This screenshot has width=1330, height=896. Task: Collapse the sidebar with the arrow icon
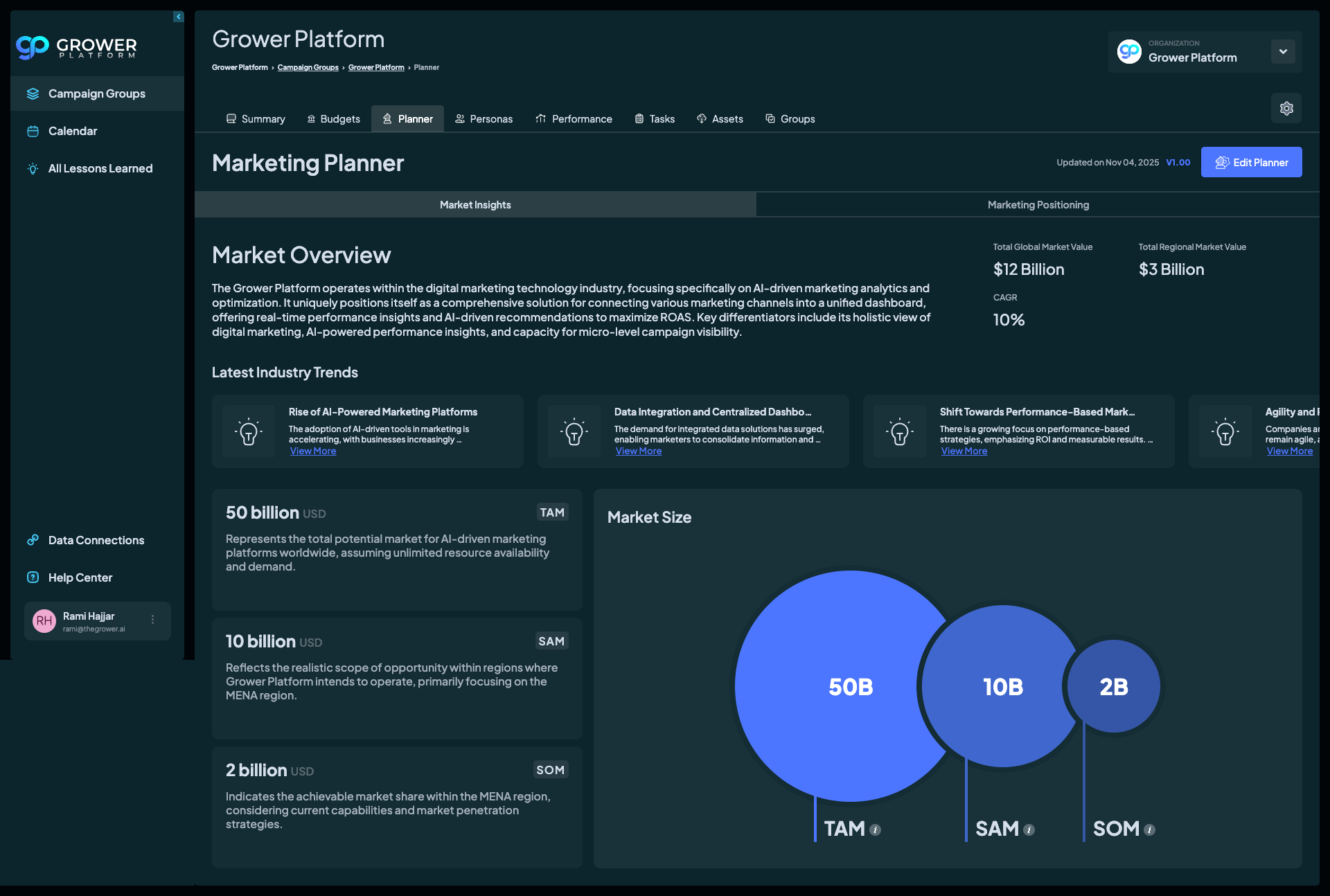179,17
